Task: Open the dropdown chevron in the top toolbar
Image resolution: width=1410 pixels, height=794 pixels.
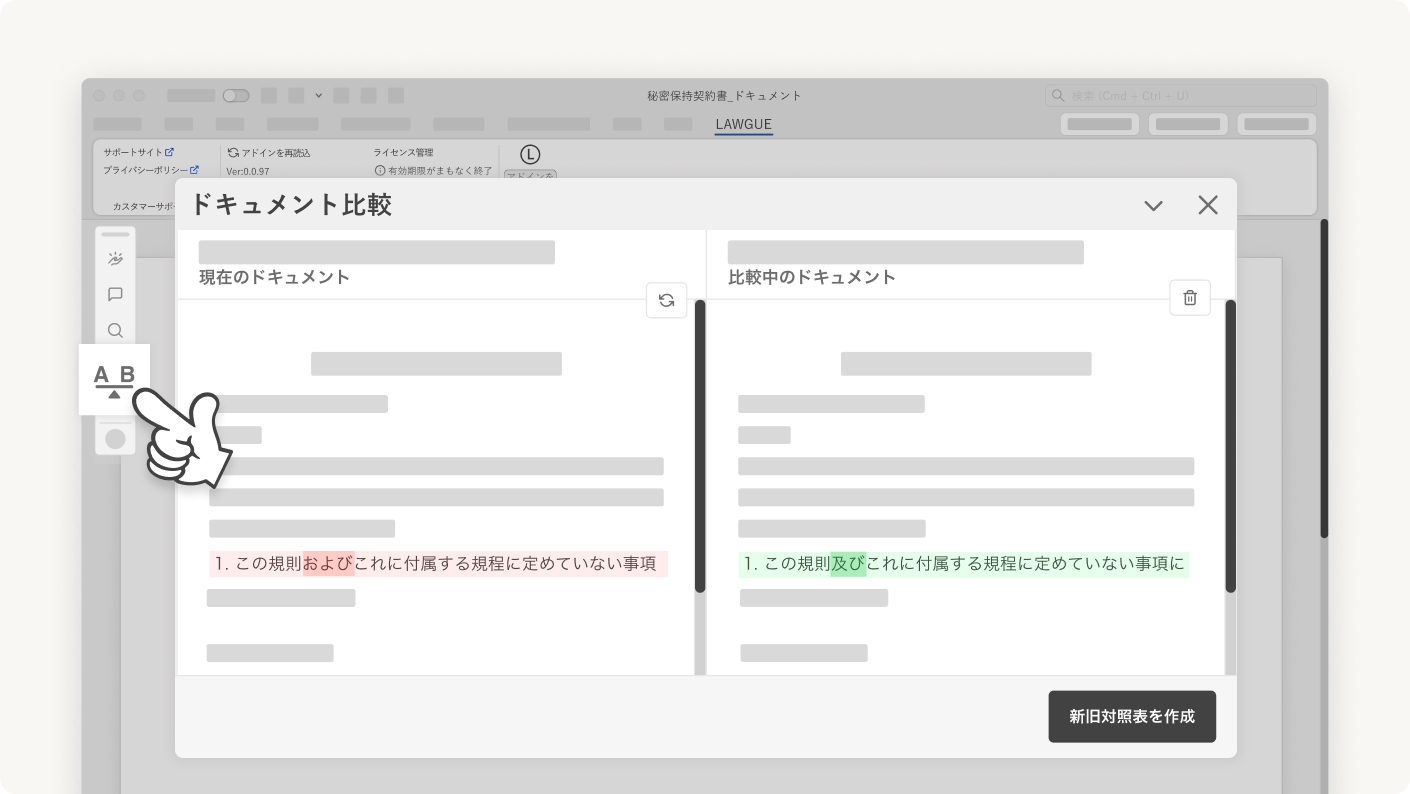Action: tap(319, 95)
